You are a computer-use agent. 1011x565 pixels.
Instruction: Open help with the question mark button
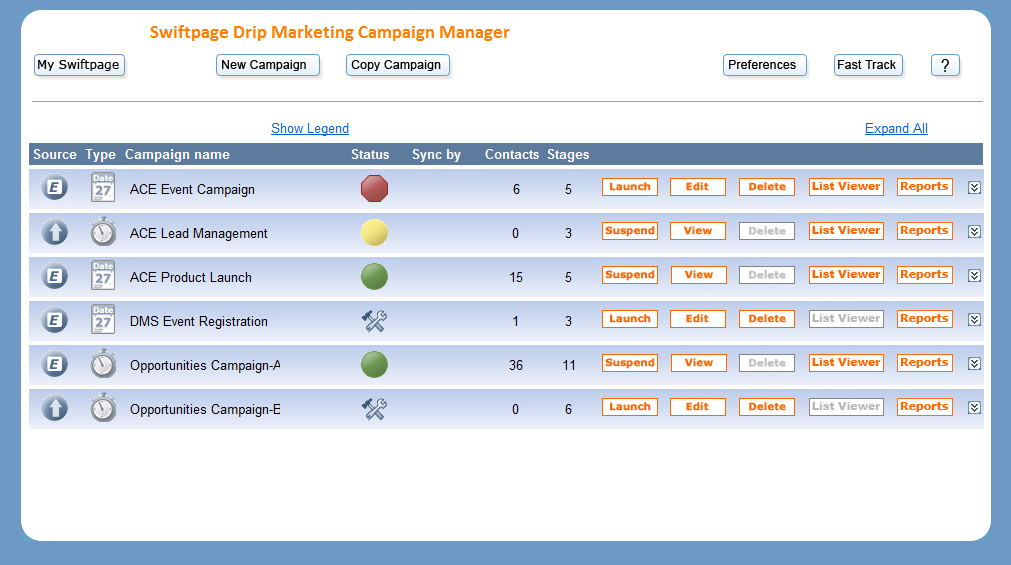(x=945, y=65)
